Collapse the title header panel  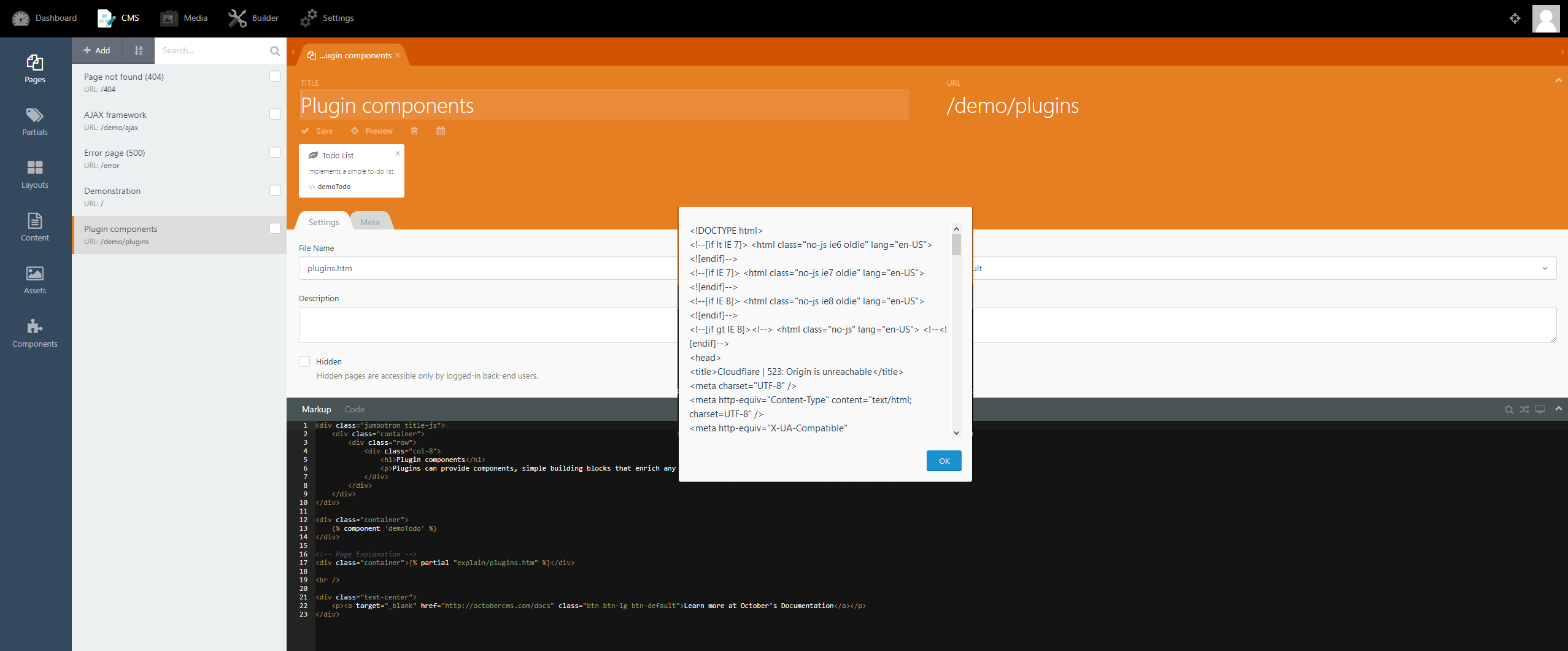(1558, 80)
